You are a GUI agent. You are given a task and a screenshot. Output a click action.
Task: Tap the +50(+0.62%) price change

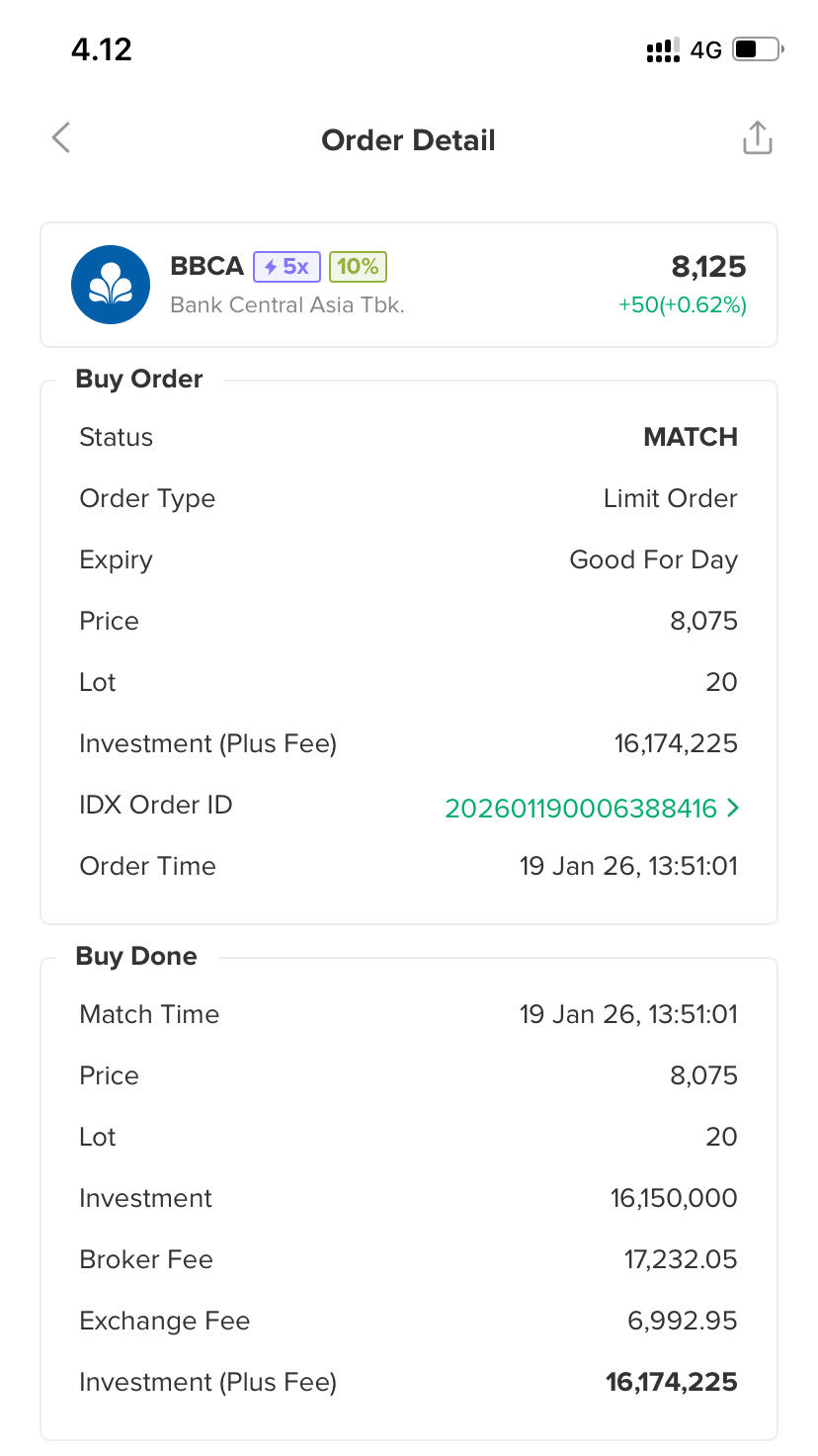click(x=683, y=304)
